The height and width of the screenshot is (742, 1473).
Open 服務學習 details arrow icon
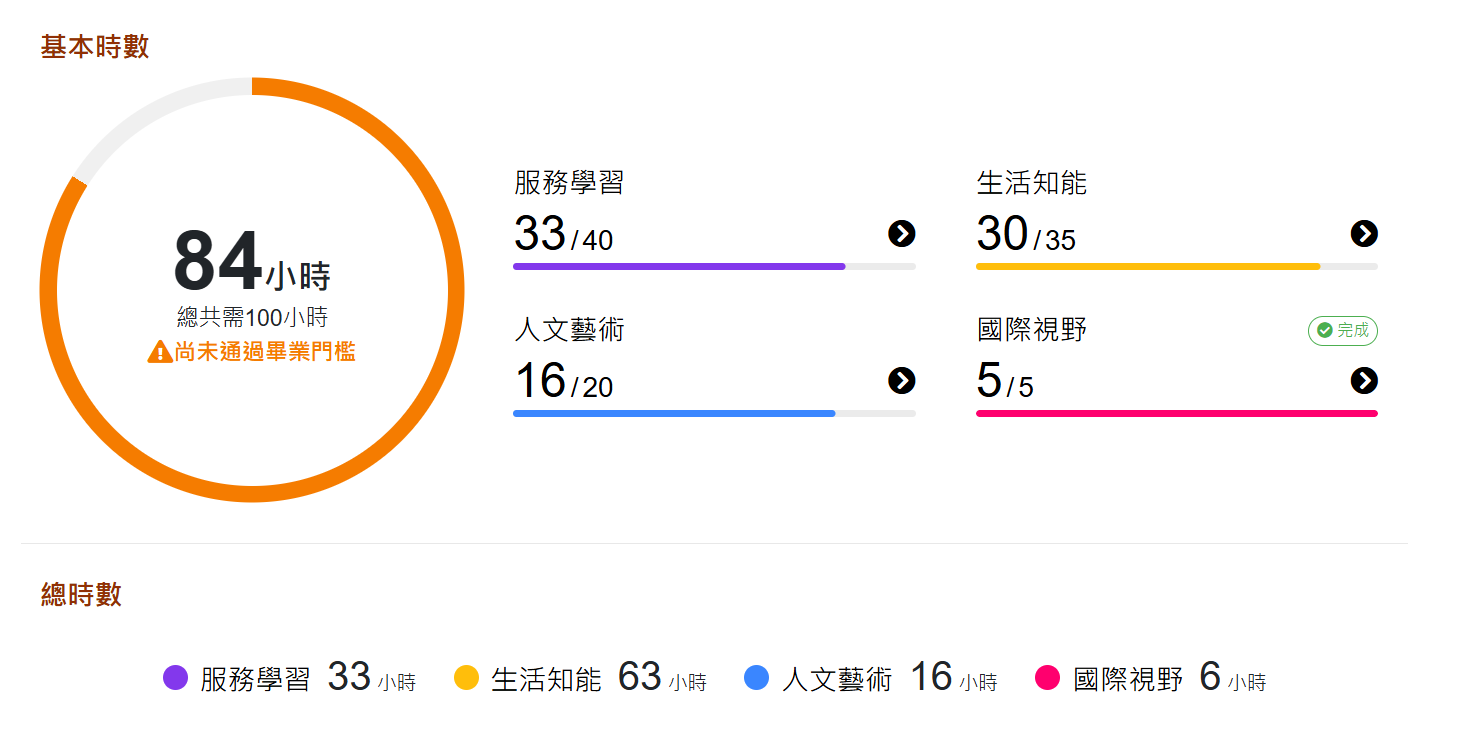point(901,234)
